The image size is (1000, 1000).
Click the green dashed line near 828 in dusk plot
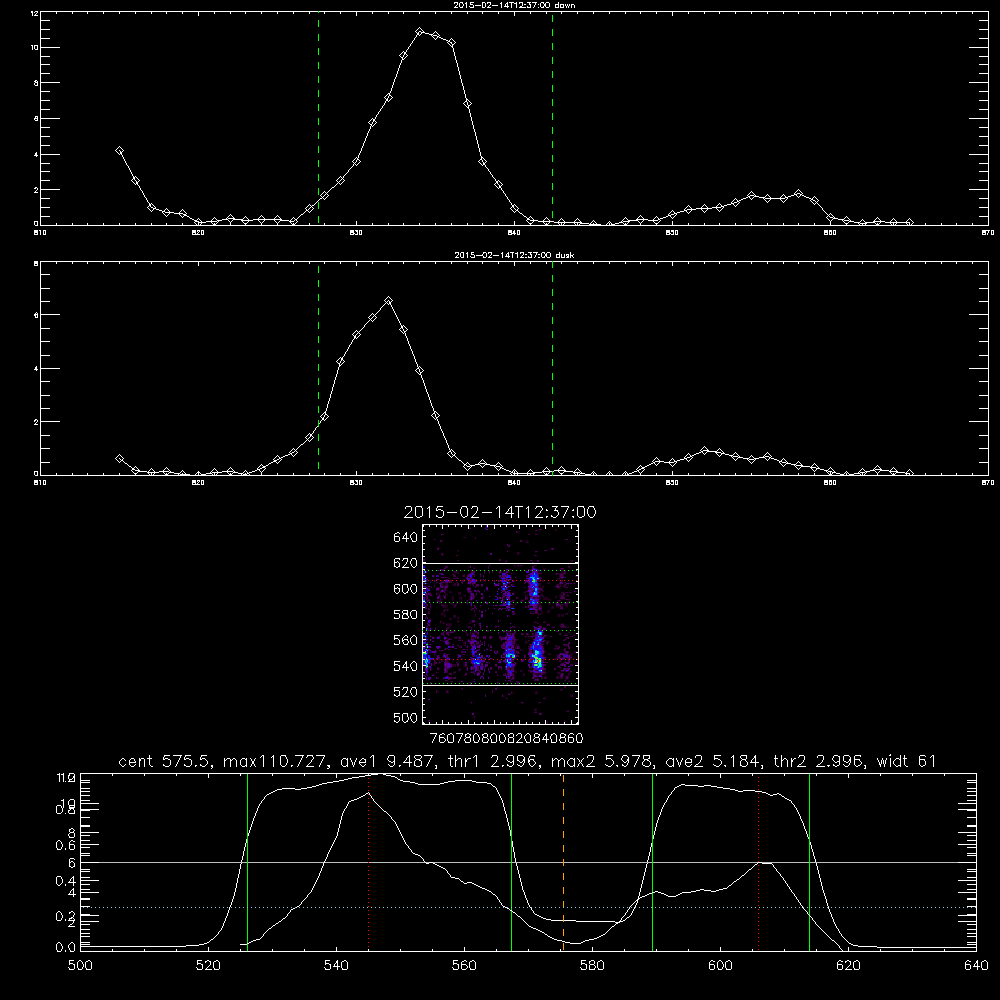coord(318,368)
